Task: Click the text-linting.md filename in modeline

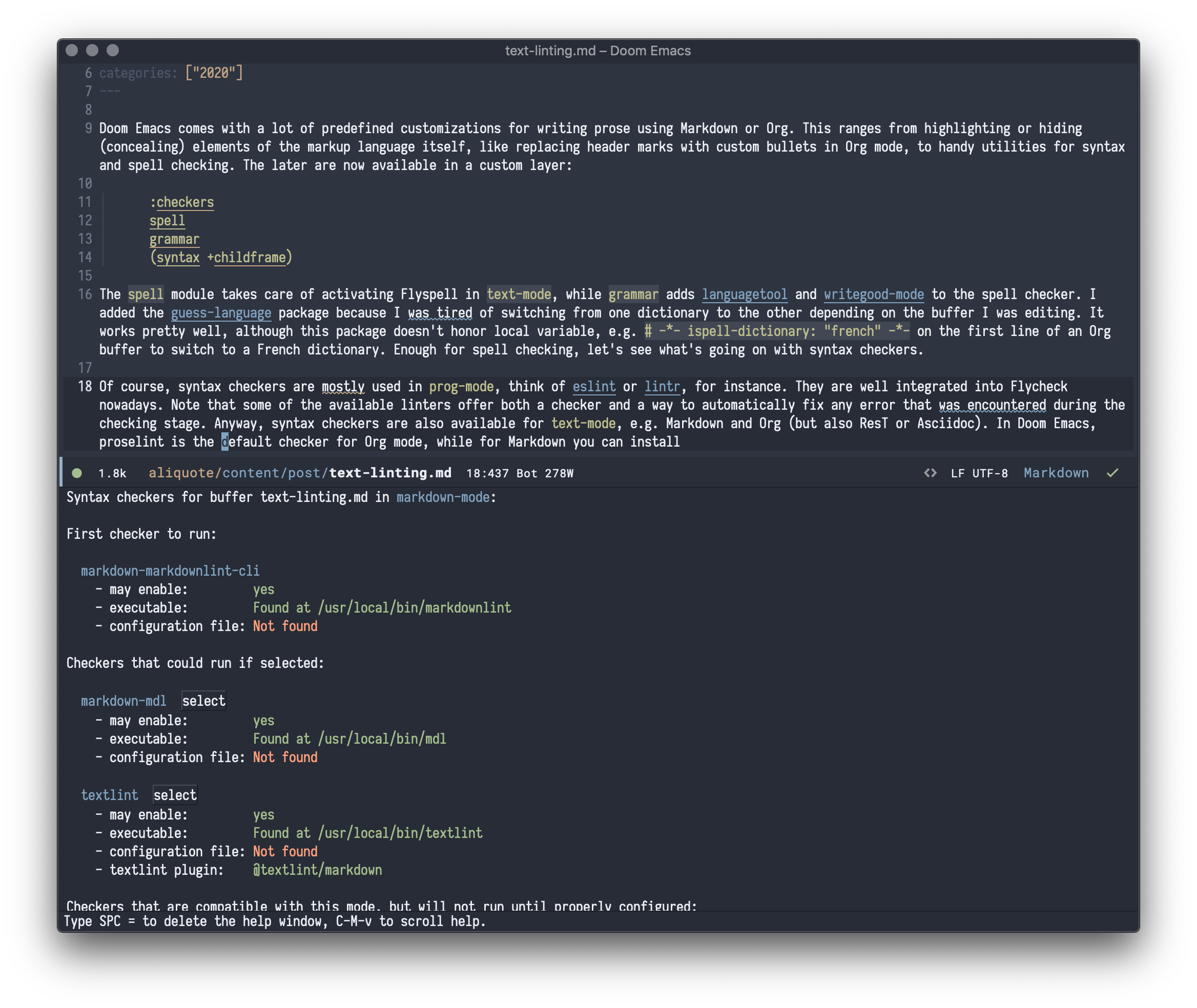Action: (390, 473)
